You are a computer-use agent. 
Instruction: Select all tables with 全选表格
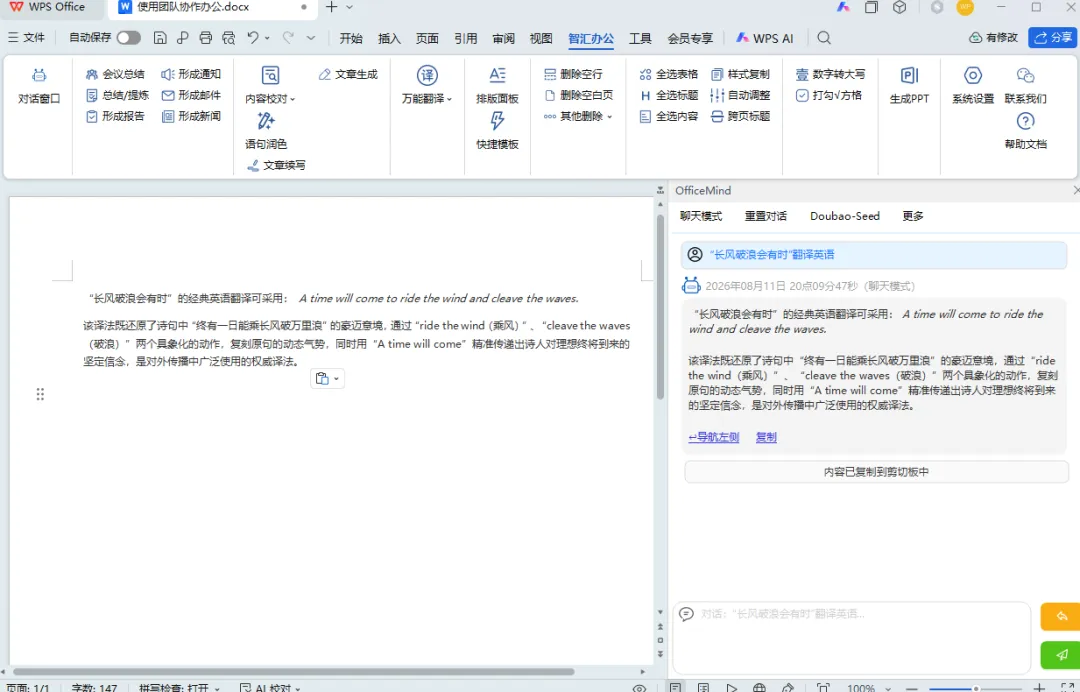pos(668,74)
